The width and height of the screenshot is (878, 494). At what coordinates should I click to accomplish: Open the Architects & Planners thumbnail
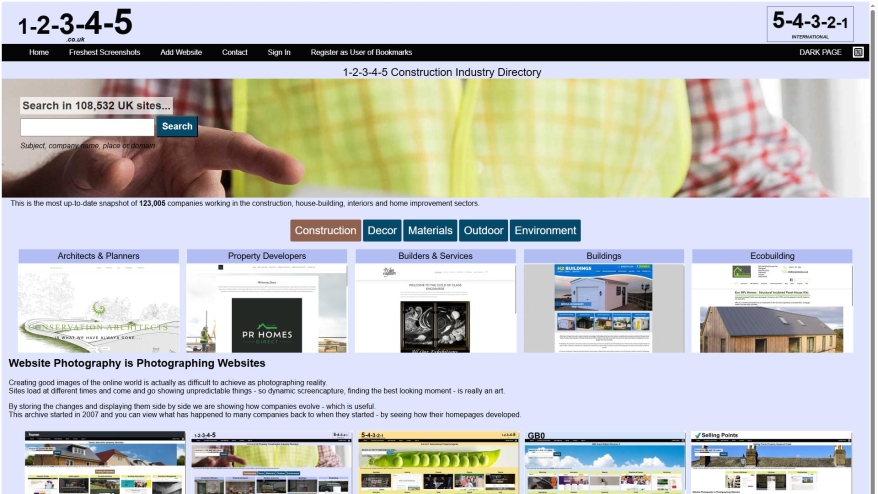98,308
